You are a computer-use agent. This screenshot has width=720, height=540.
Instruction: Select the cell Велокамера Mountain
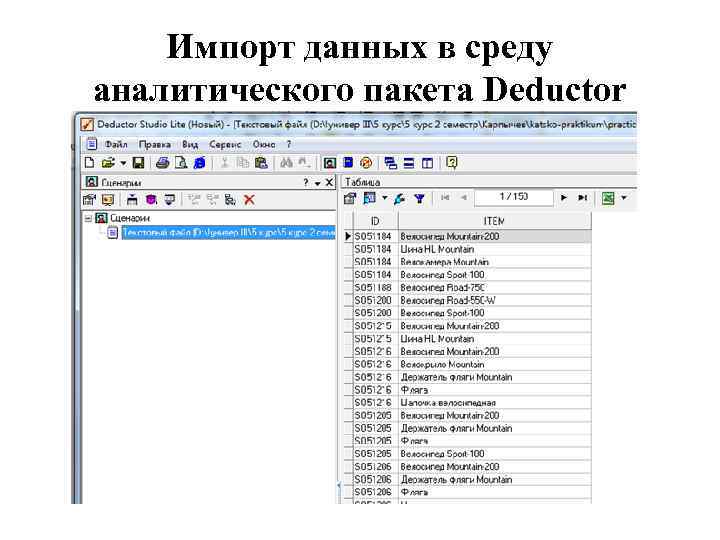[494, 262]
